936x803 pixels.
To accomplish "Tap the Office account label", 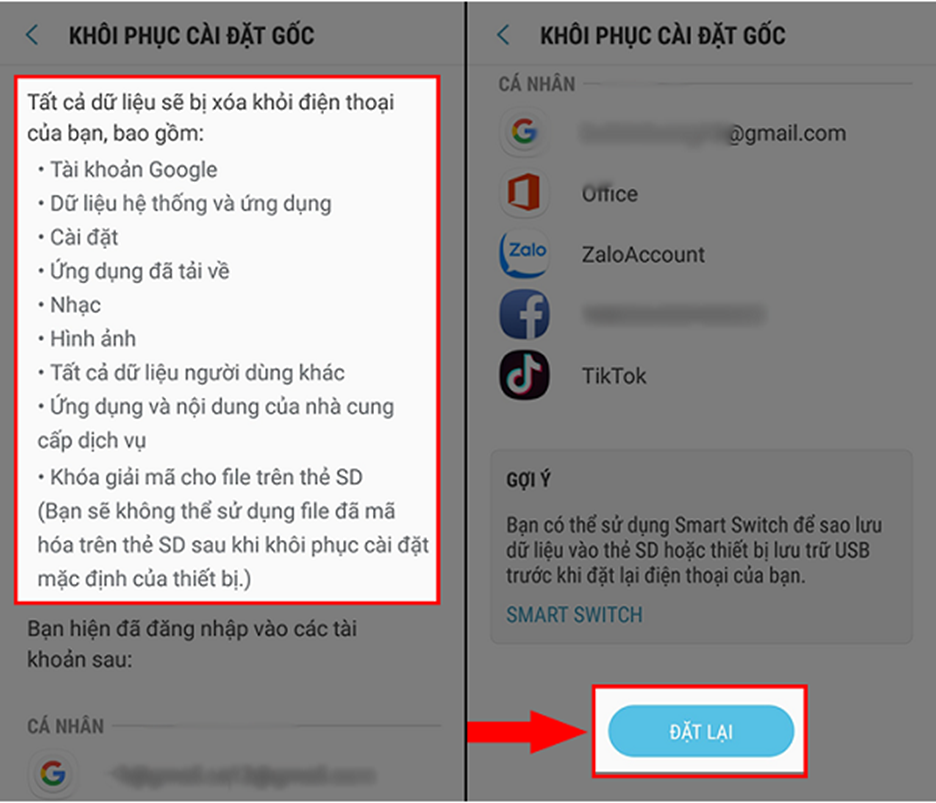I will 609,194.
